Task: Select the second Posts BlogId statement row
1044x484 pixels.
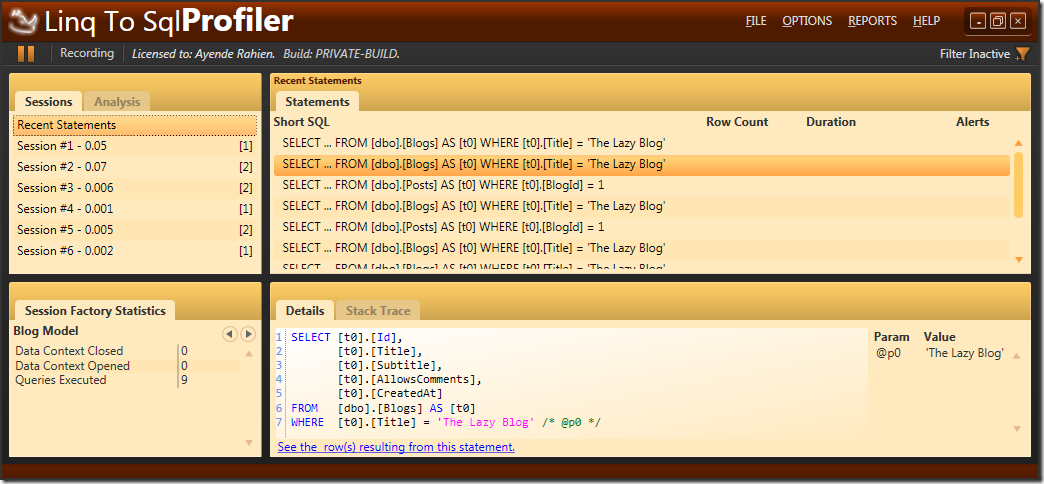Action: click(x=642, y=227)
